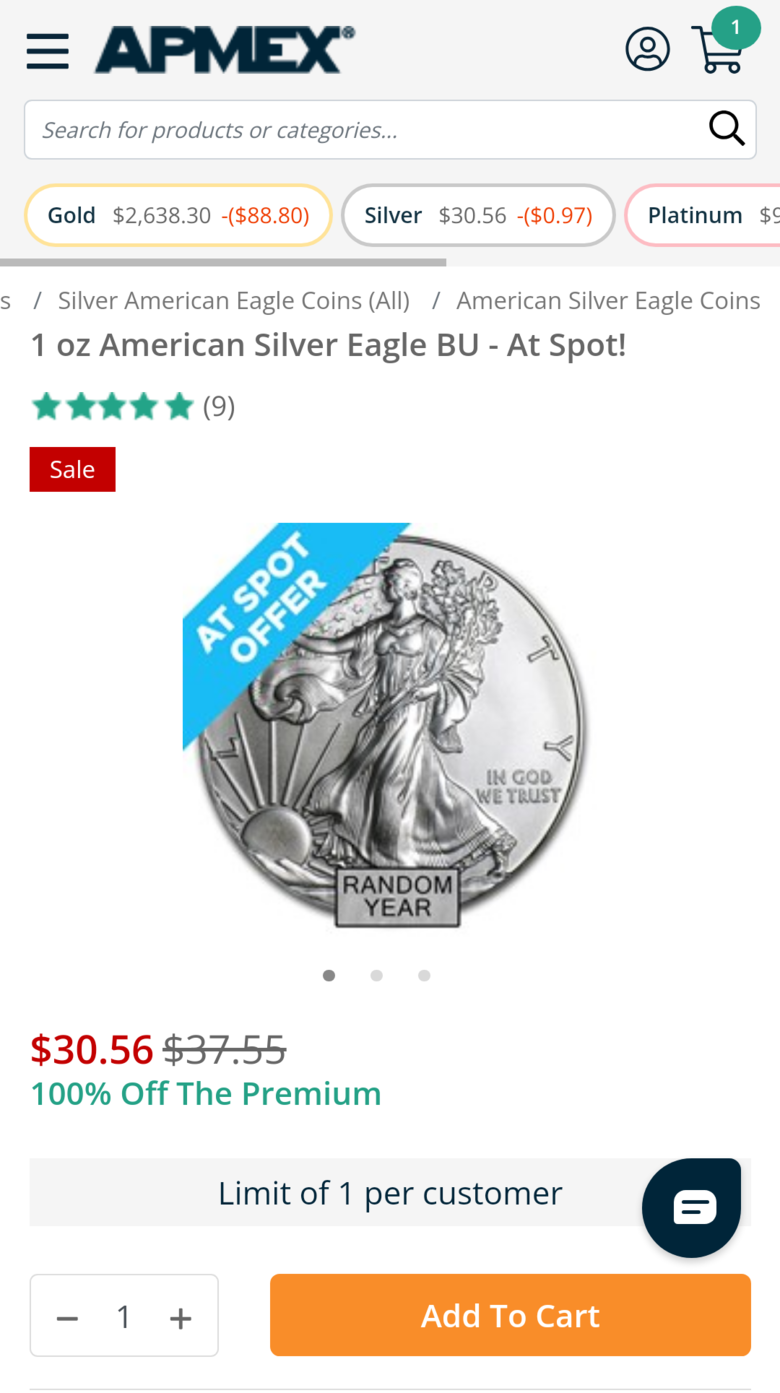Decrease quantity with the minus button

[67, 1318]
